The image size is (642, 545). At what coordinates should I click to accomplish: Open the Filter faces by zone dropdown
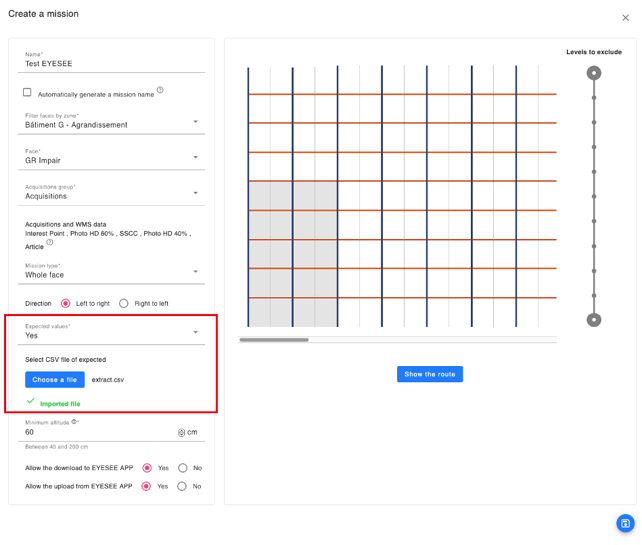tap(111, 122)
